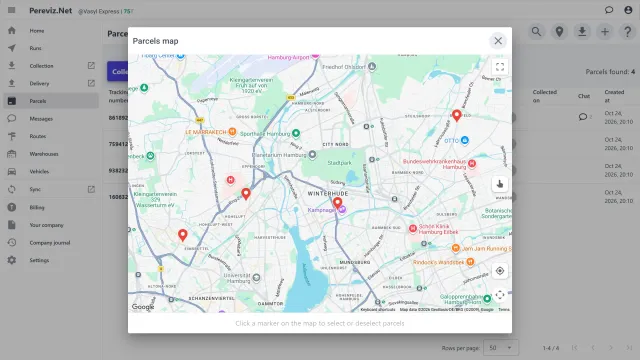Close the Parcels map dialog
Screen dimensions: 640x360
[498, 41]
